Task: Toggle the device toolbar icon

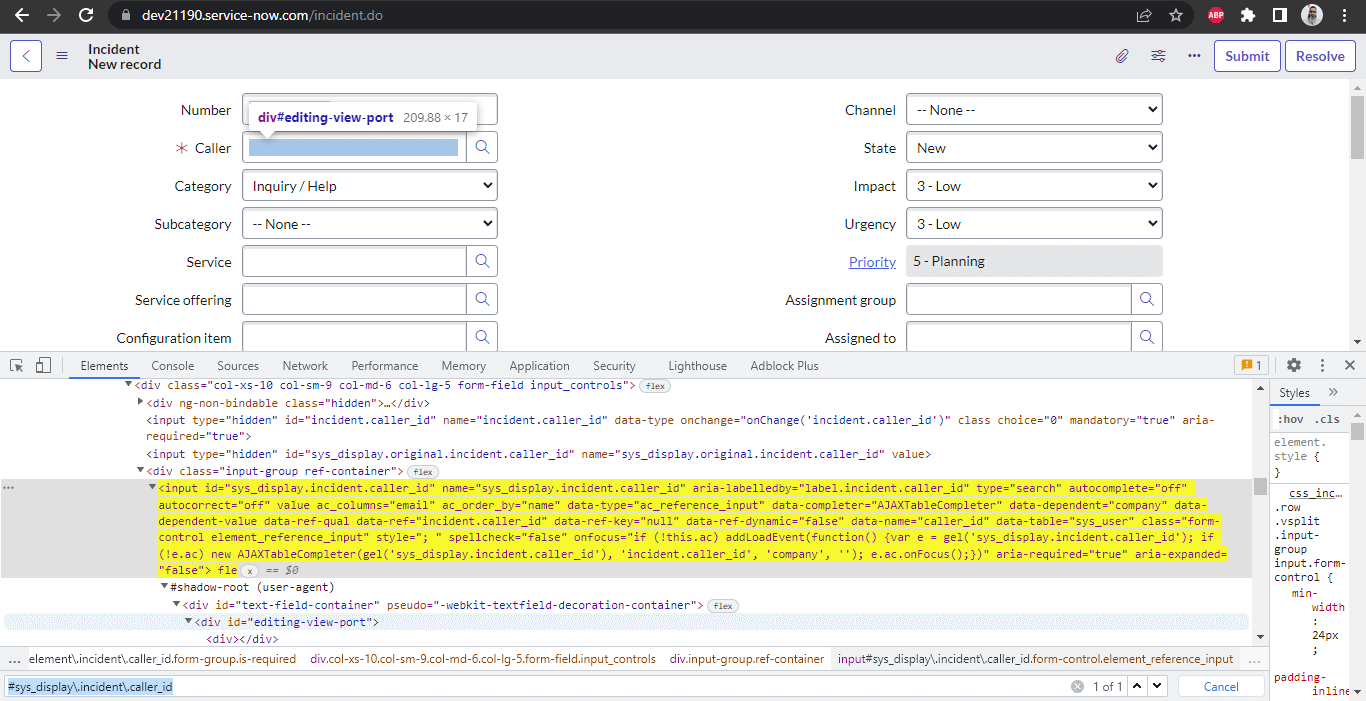Action: pos(43,366)
